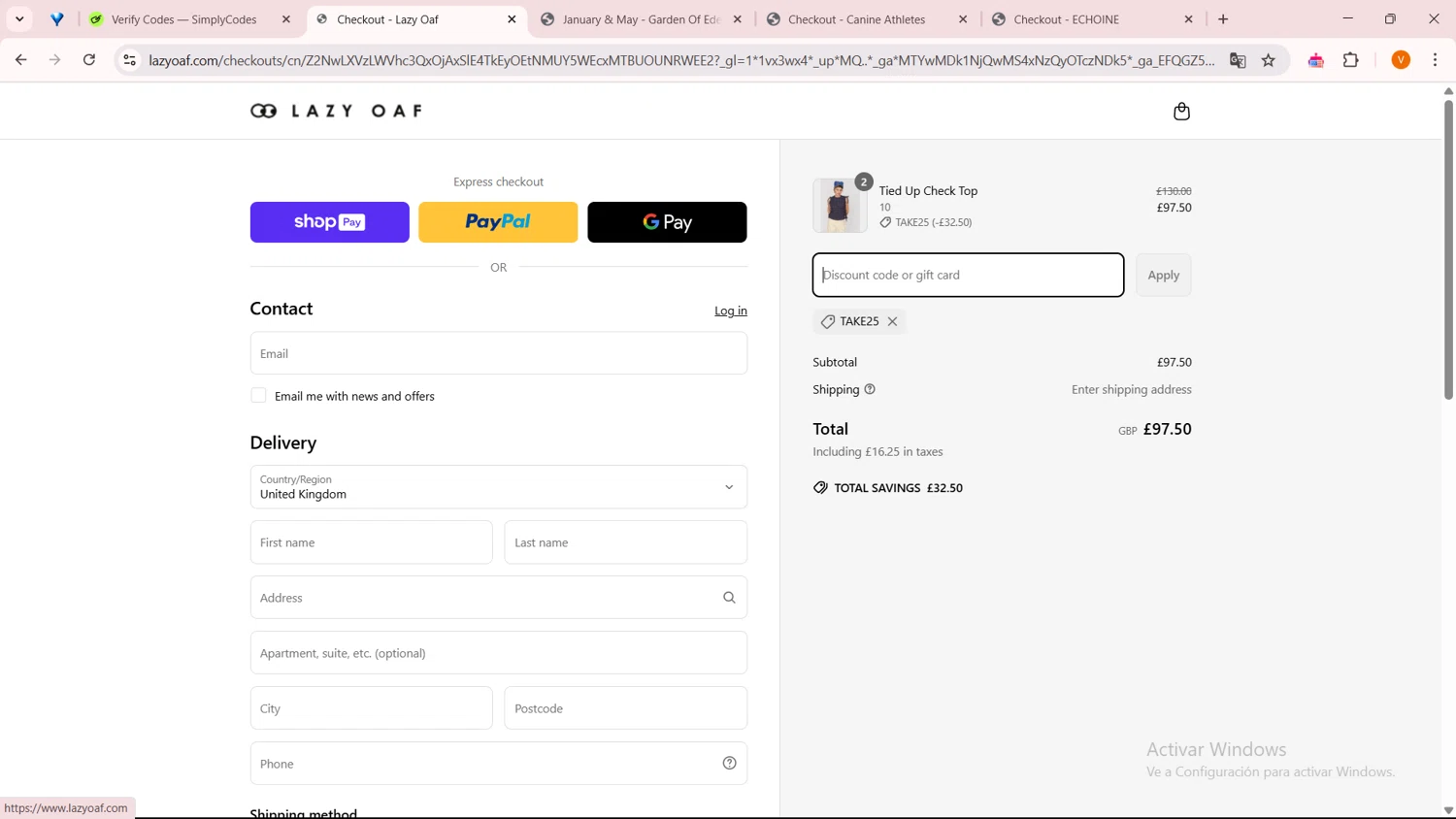Close the Checkout ECHOINE tab
1456x819 pixels.
(1188, 19)
